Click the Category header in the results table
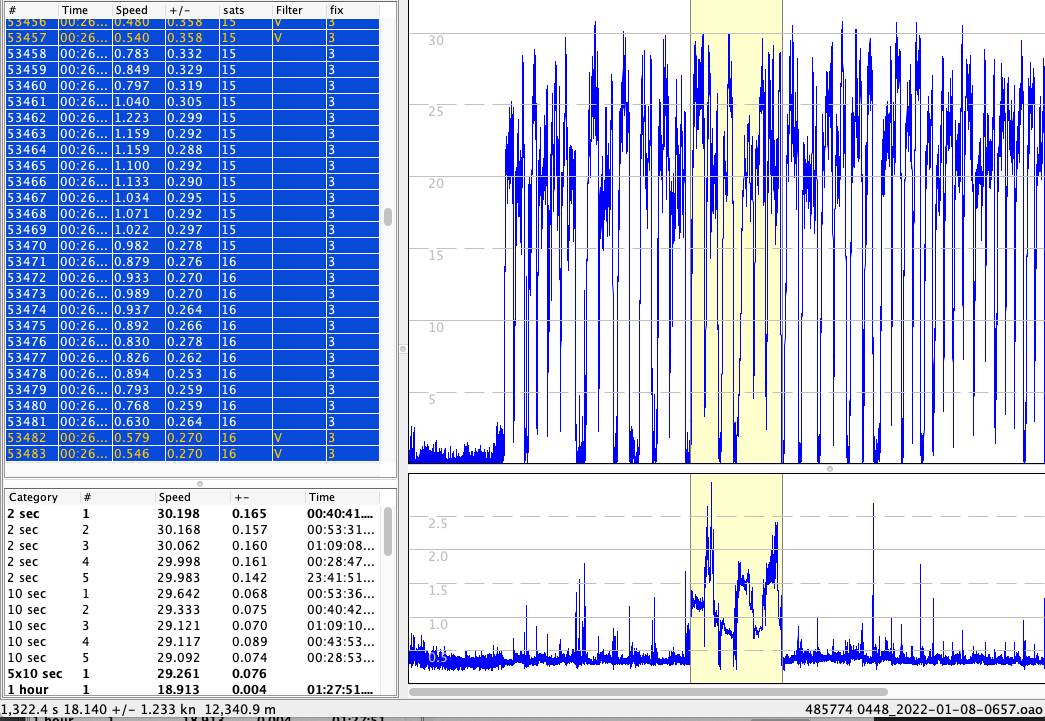Screen dimensions: 1045x721 coord(33,497)
